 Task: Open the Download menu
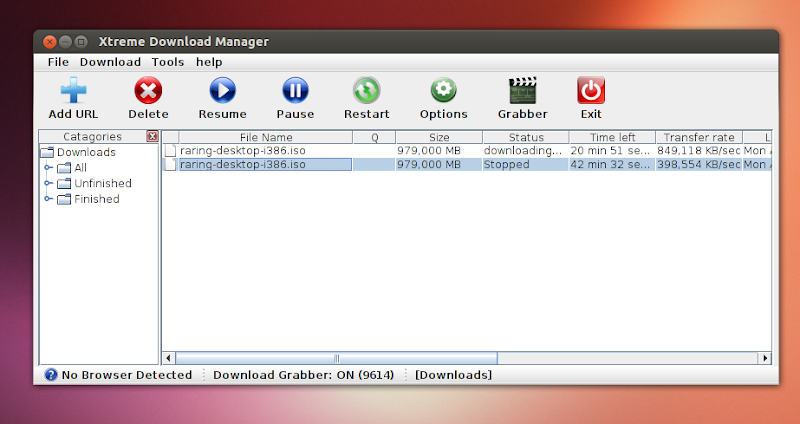pyautogui.click(x=110, y=62)
